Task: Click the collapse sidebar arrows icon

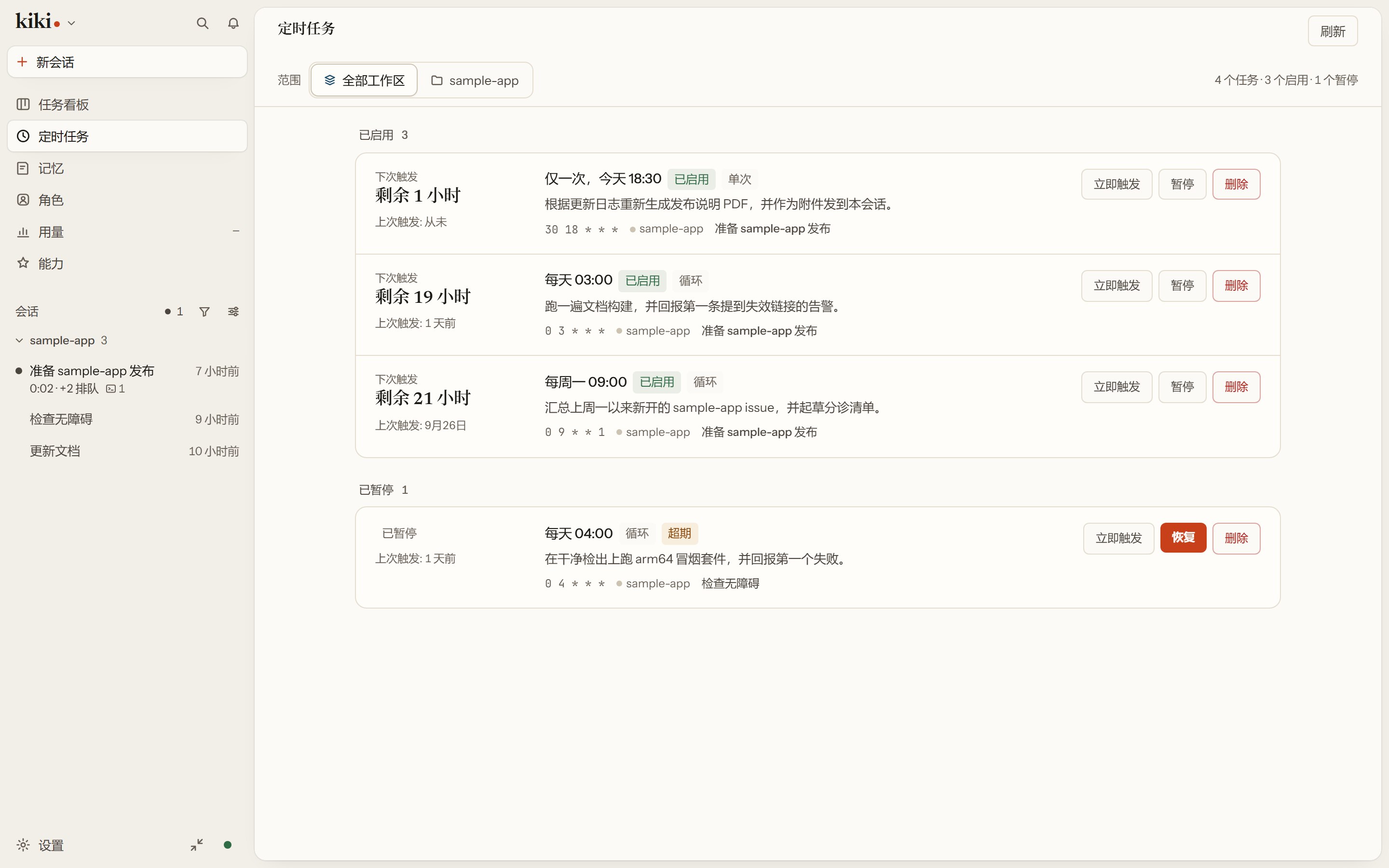Action: [x=197, y=845]
